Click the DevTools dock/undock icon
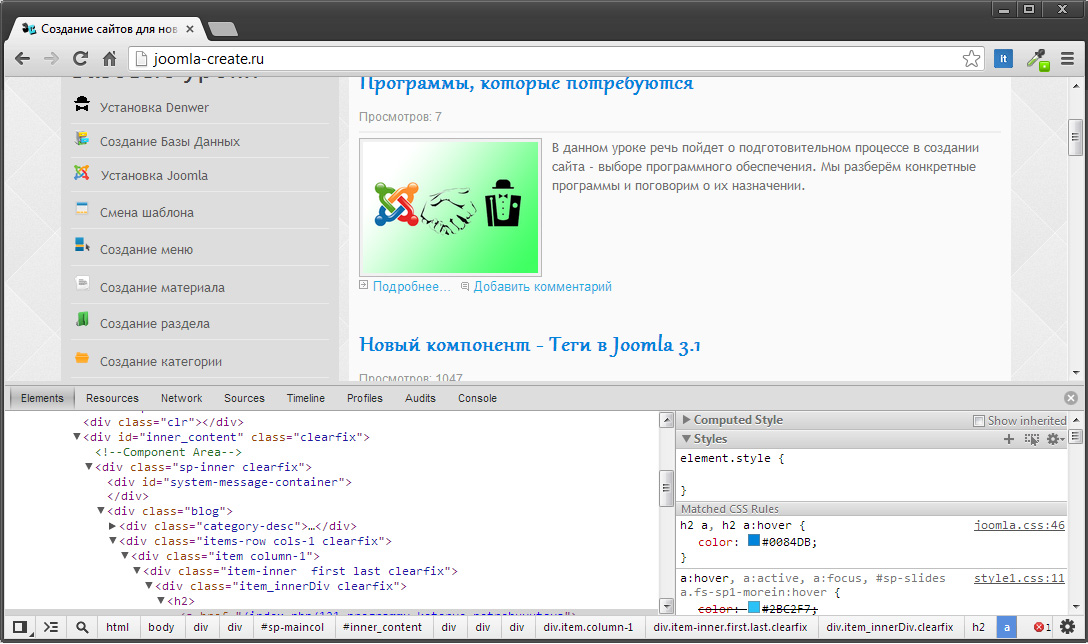Viewport: 1088px width, 644px height. [x=19, y=627]
